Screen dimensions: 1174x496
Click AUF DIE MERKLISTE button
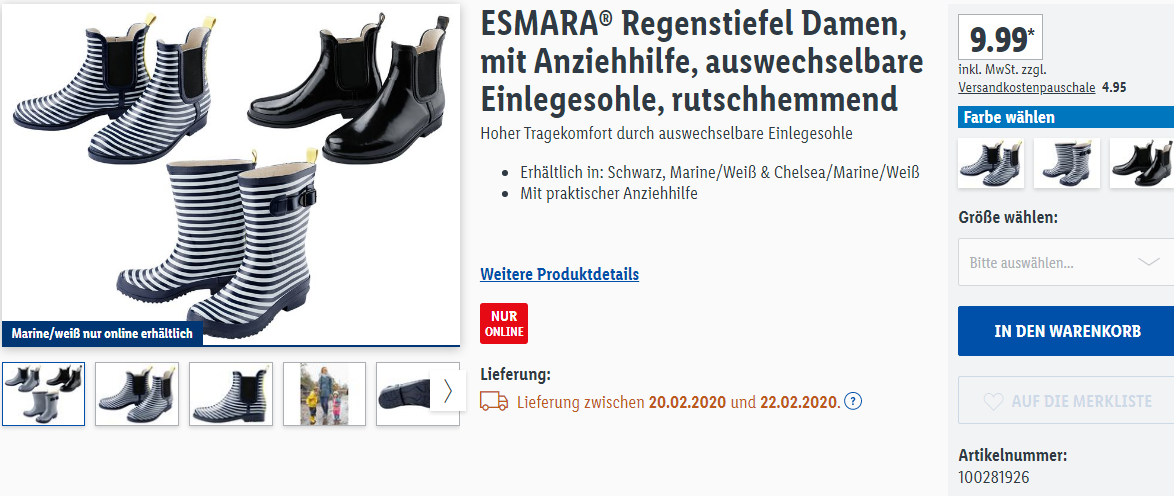(1066, 402)
